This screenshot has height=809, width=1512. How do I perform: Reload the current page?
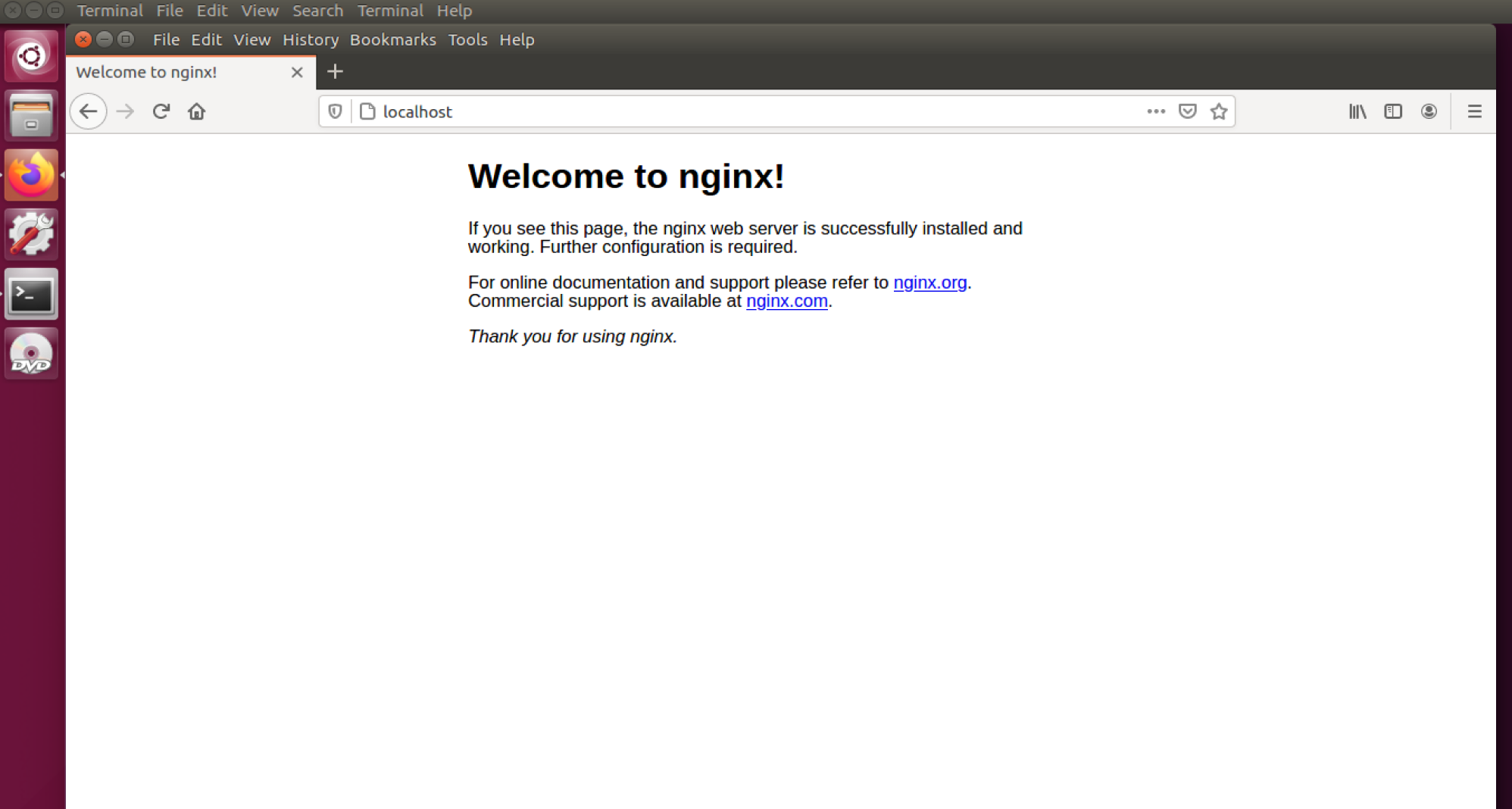(x=161, y=111)
